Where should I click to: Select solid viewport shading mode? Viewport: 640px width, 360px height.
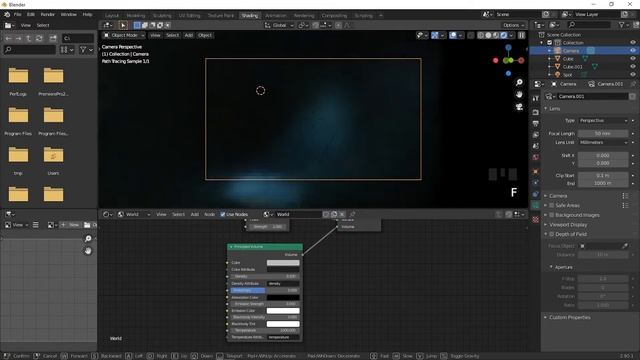488,36
